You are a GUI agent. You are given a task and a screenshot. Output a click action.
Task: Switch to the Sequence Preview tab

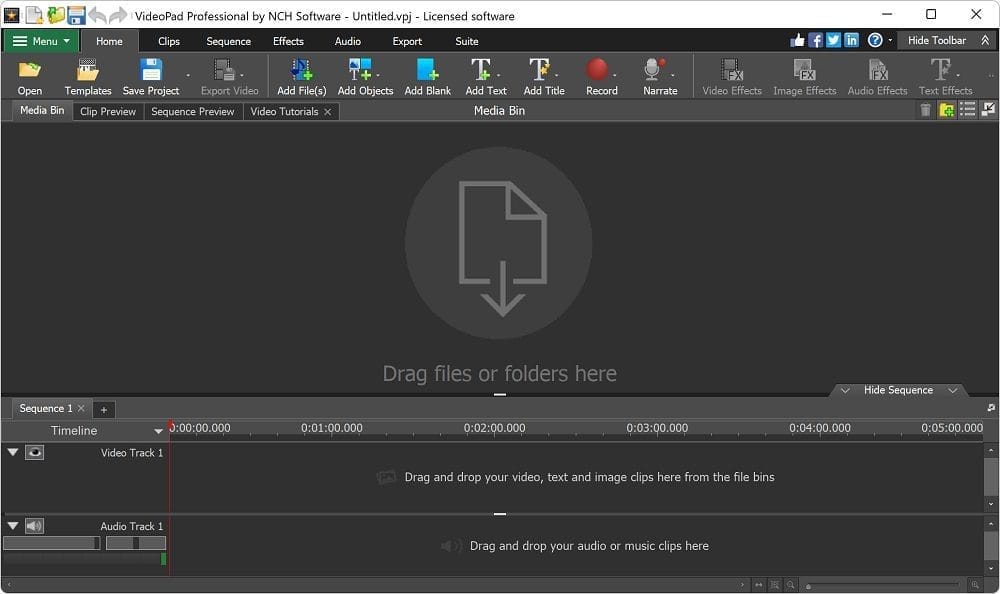[193, 112]
